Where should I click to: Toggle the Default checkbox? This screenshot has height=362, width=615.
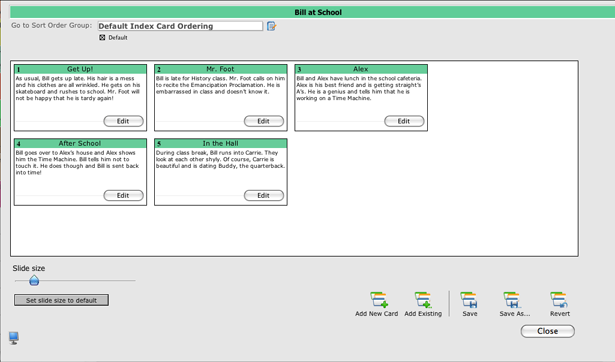click(x=102, y=38)
